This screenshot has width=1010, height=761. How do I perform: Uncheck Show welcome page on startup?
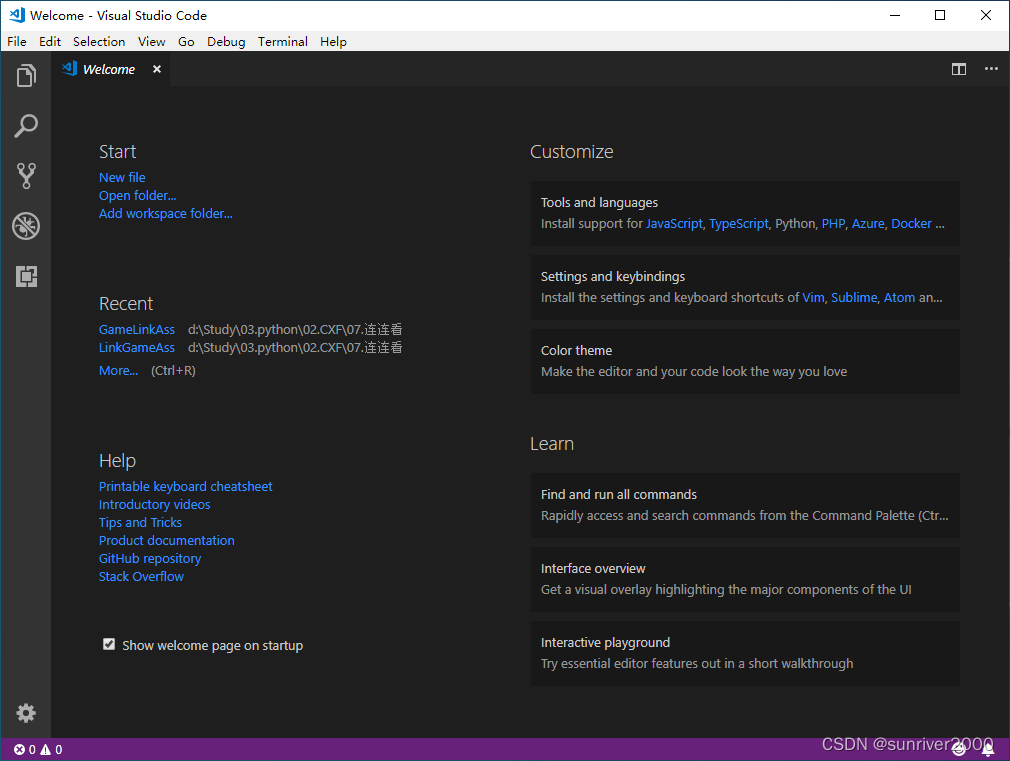tap(109, 644)
